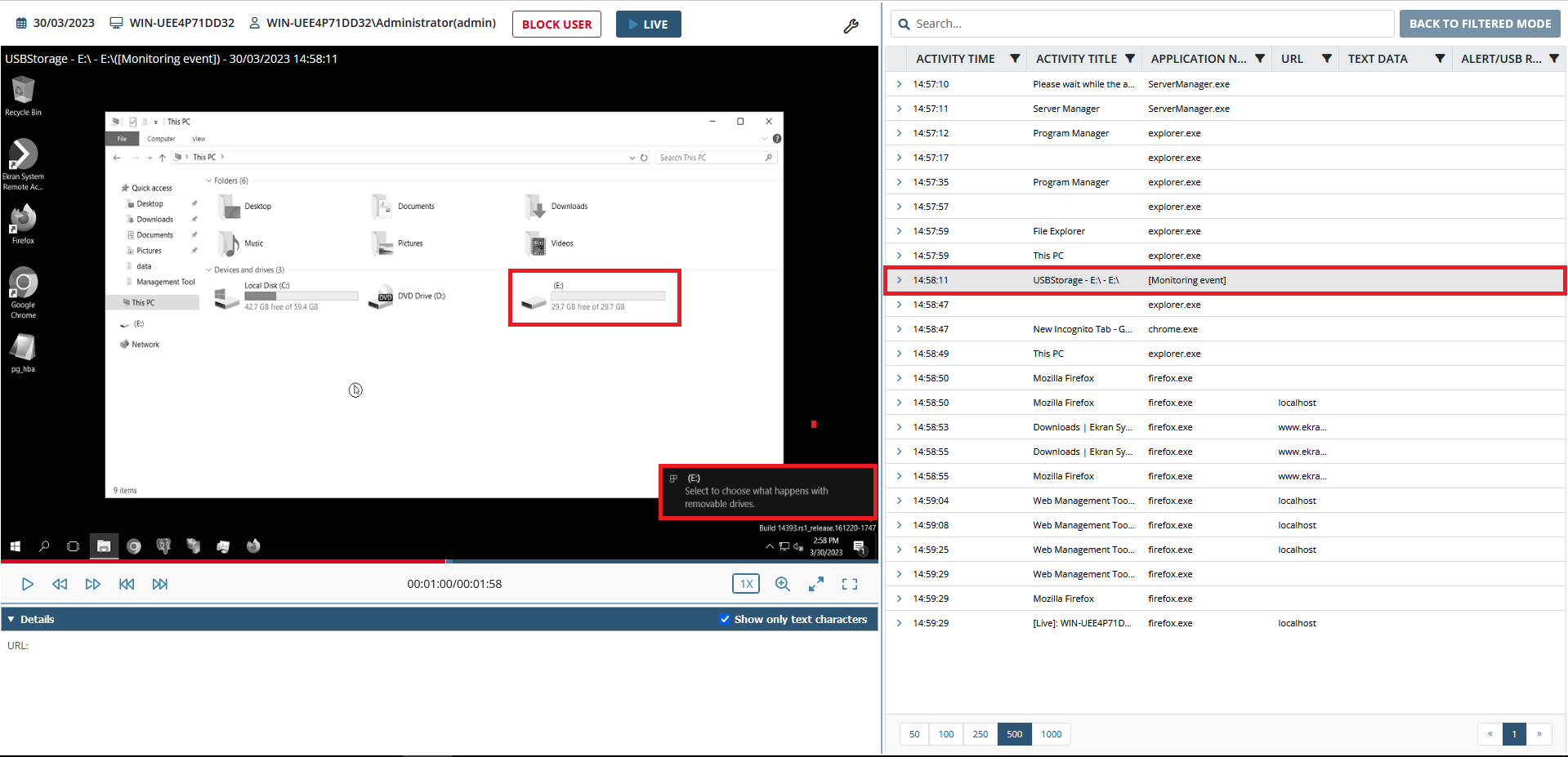Disable the Show only text characters checkbox

725,619
